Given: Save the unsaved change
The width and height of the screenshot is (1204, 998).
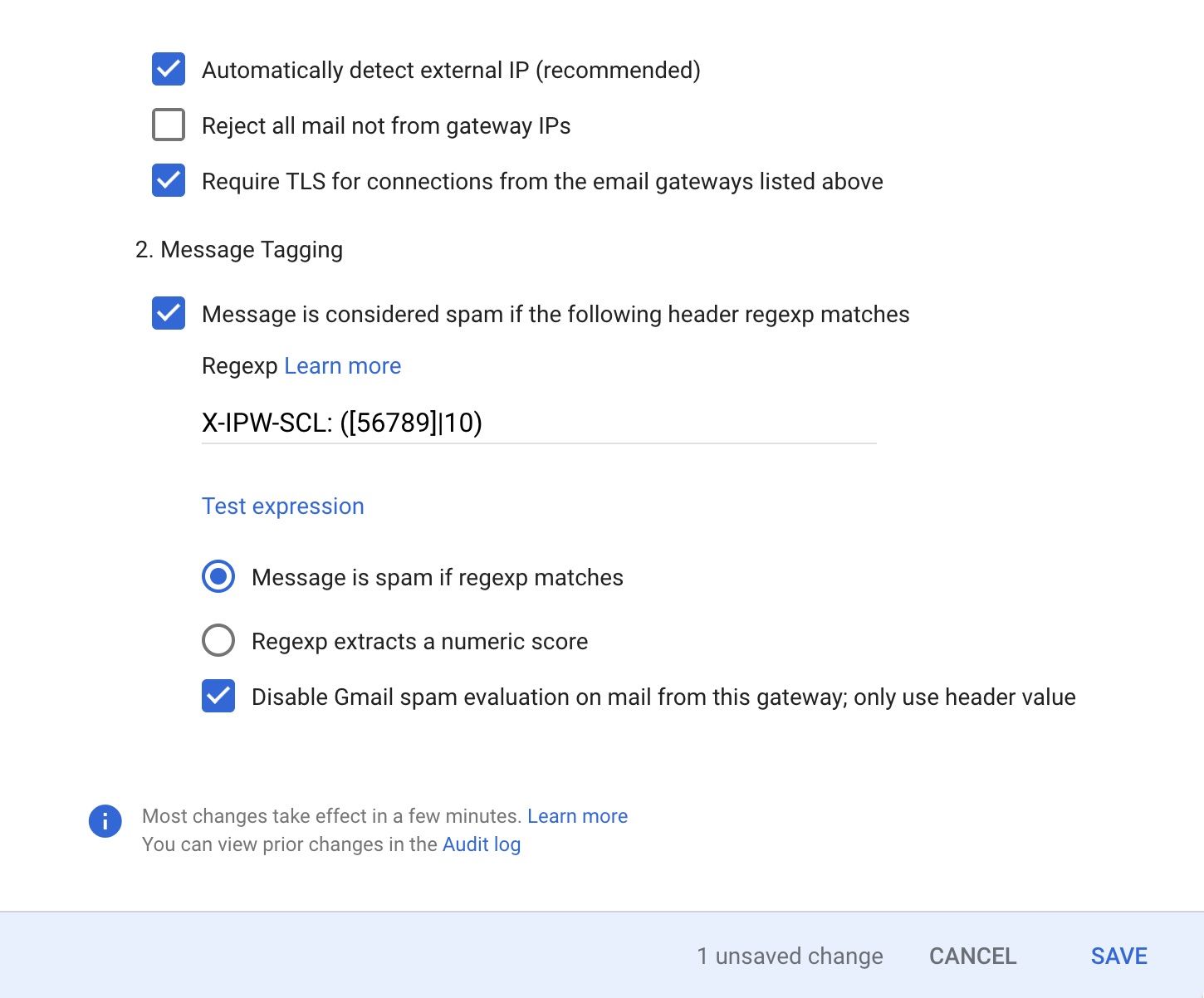Looking at the screenshot, I should coord(1118,956).
